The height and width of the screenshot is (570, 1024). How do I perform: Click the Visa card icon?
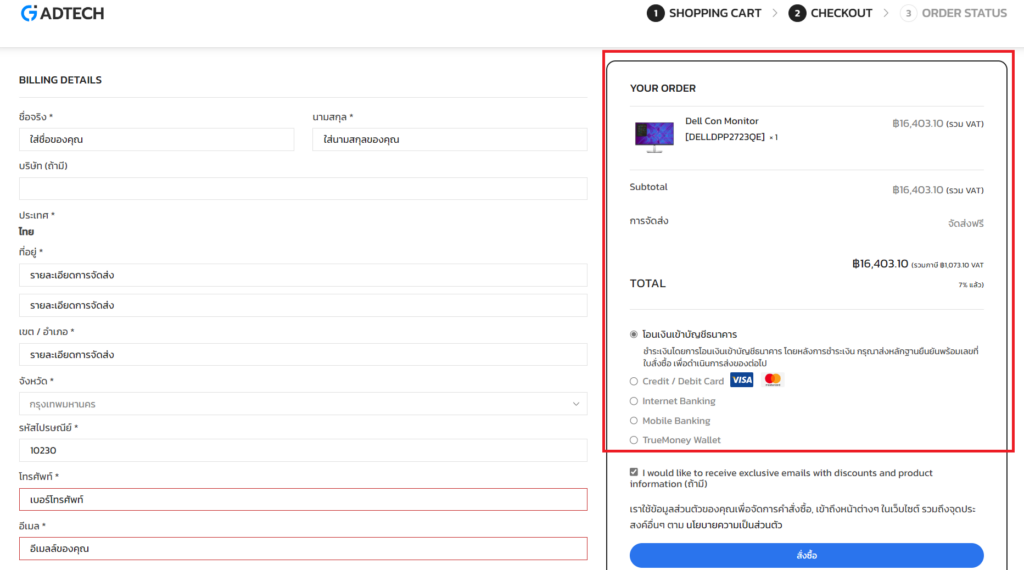(x=741, y=380)
